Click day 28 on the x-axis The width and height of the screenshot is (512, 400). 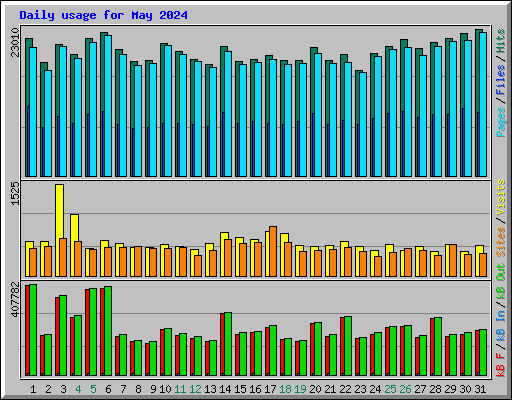(435, 389)
